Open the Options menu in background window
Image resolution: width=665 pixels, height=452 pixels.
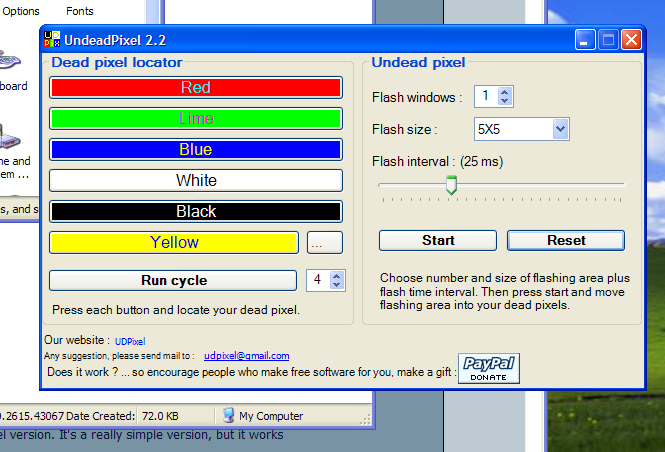point(20,11)
